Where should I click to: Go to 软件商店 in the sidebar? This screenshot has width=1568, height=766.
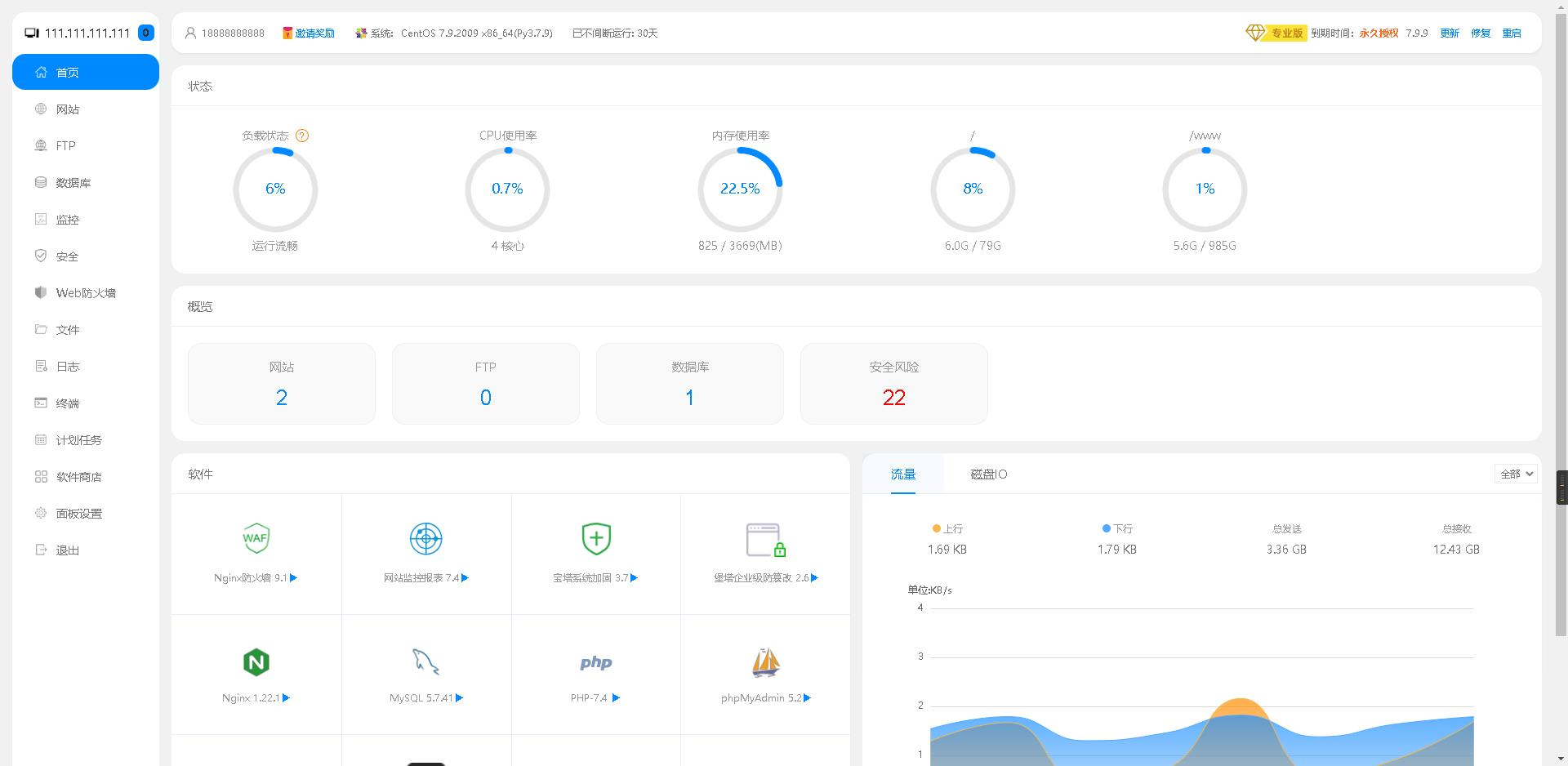coord(78,477)
